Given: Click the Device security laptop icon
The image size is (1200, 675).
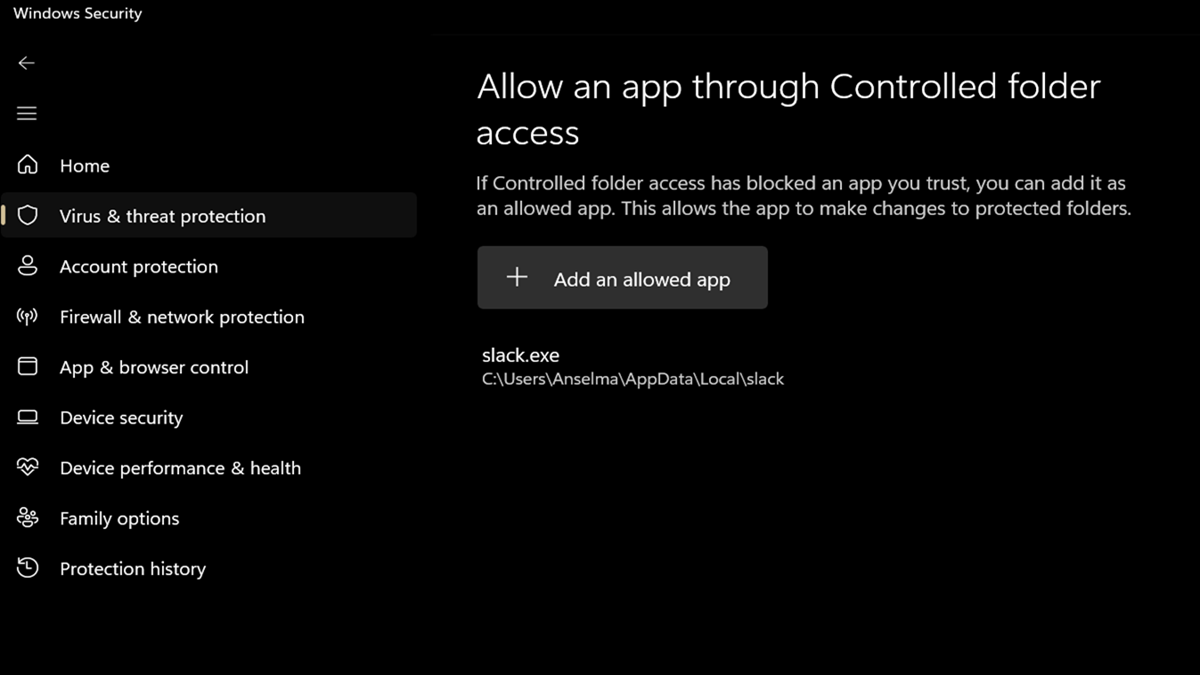Looking at the screenshot, I should 28,417.
